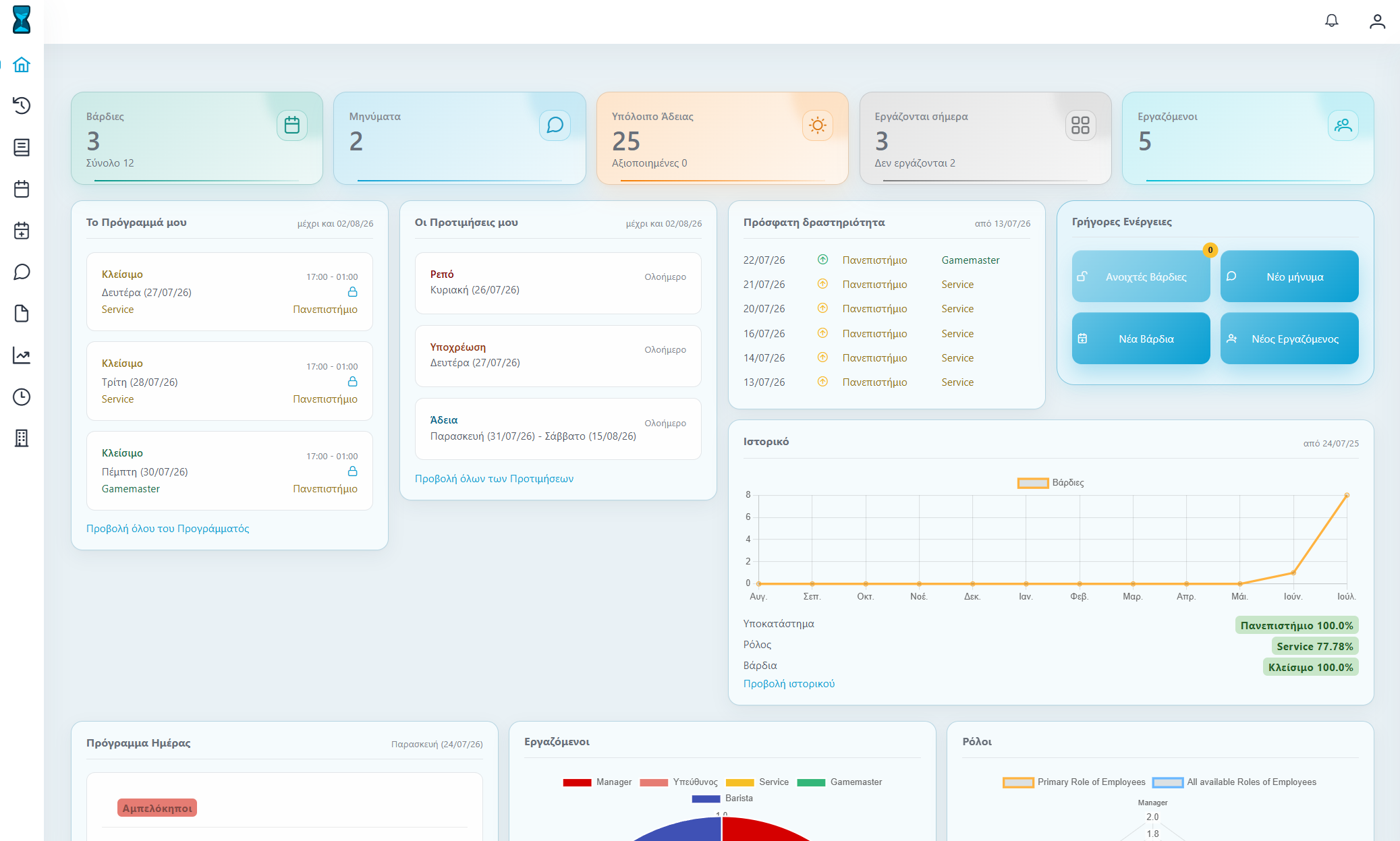Click the sun icon on the Υπόλοιπο Άδειας card

818,125
